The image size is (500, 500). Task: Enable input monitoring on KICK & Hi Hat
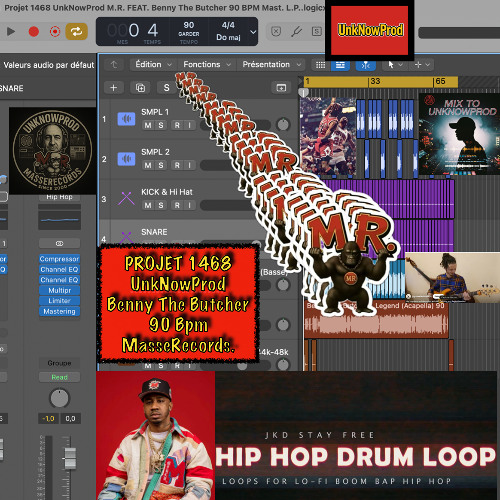[190, 205]
